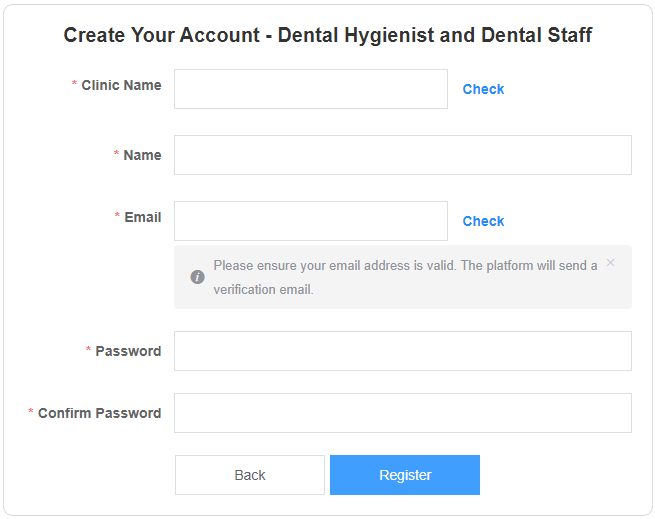Dismiss the email verification notice
Screen dimensions: 655x519
tap(610, 262)
